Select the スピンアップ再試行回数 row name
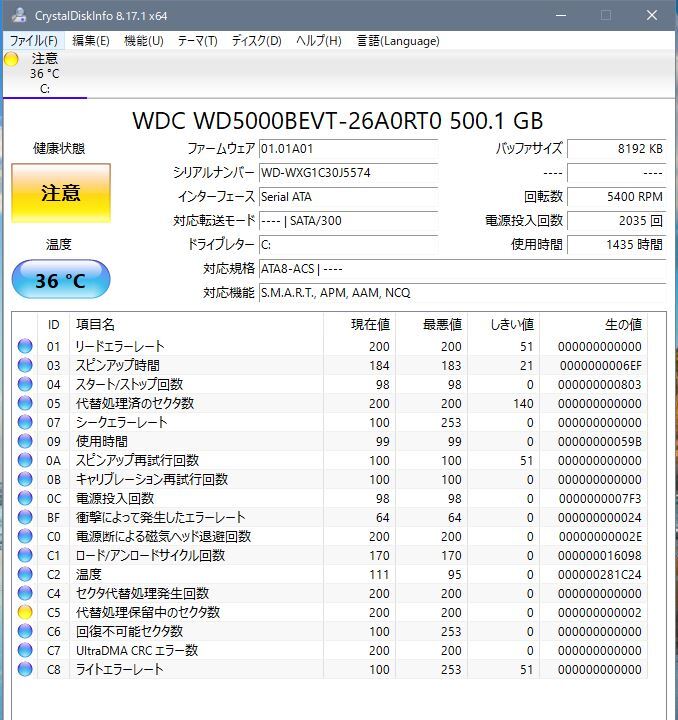This screenshot has height=720, width=678. [137, 460]
